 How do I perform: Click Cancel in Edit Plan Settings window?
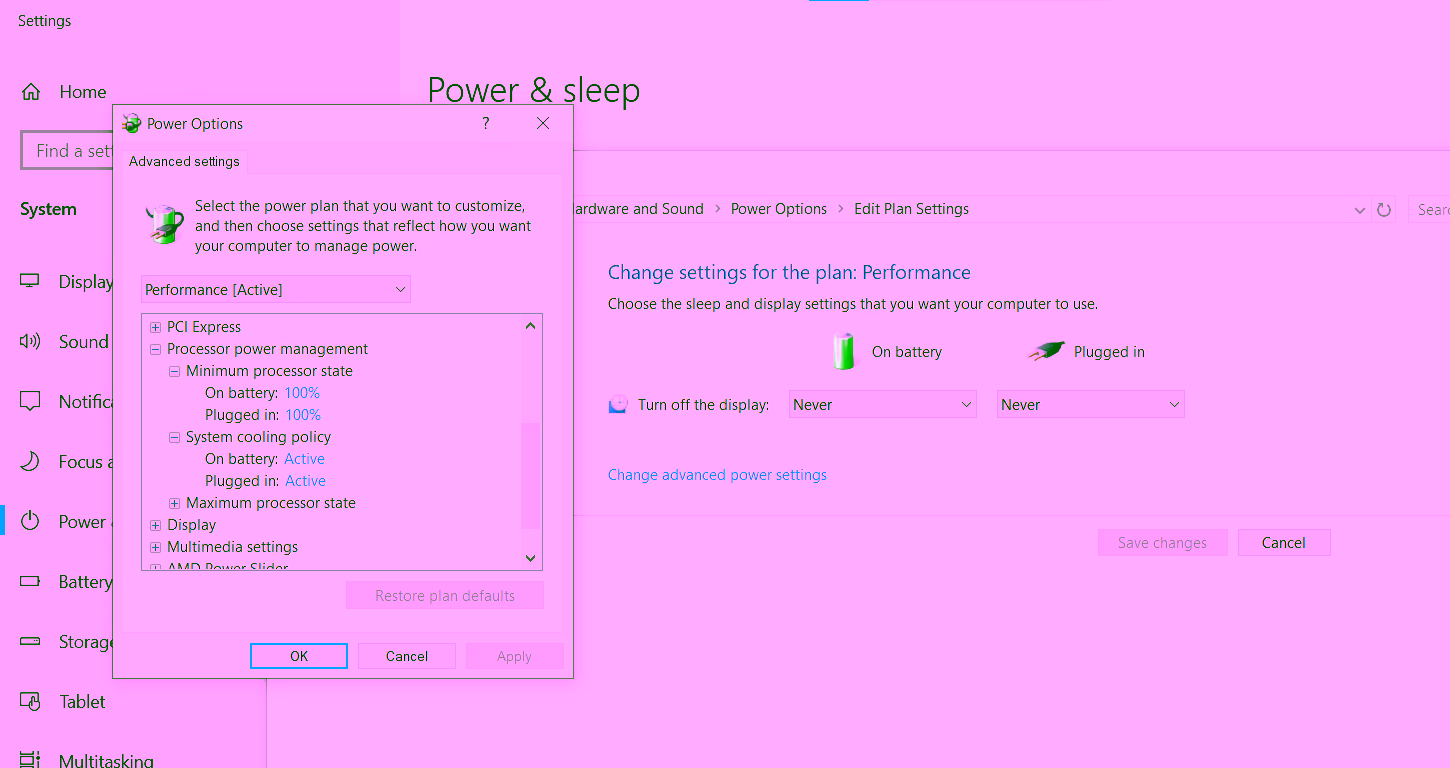click(1284, 542)
